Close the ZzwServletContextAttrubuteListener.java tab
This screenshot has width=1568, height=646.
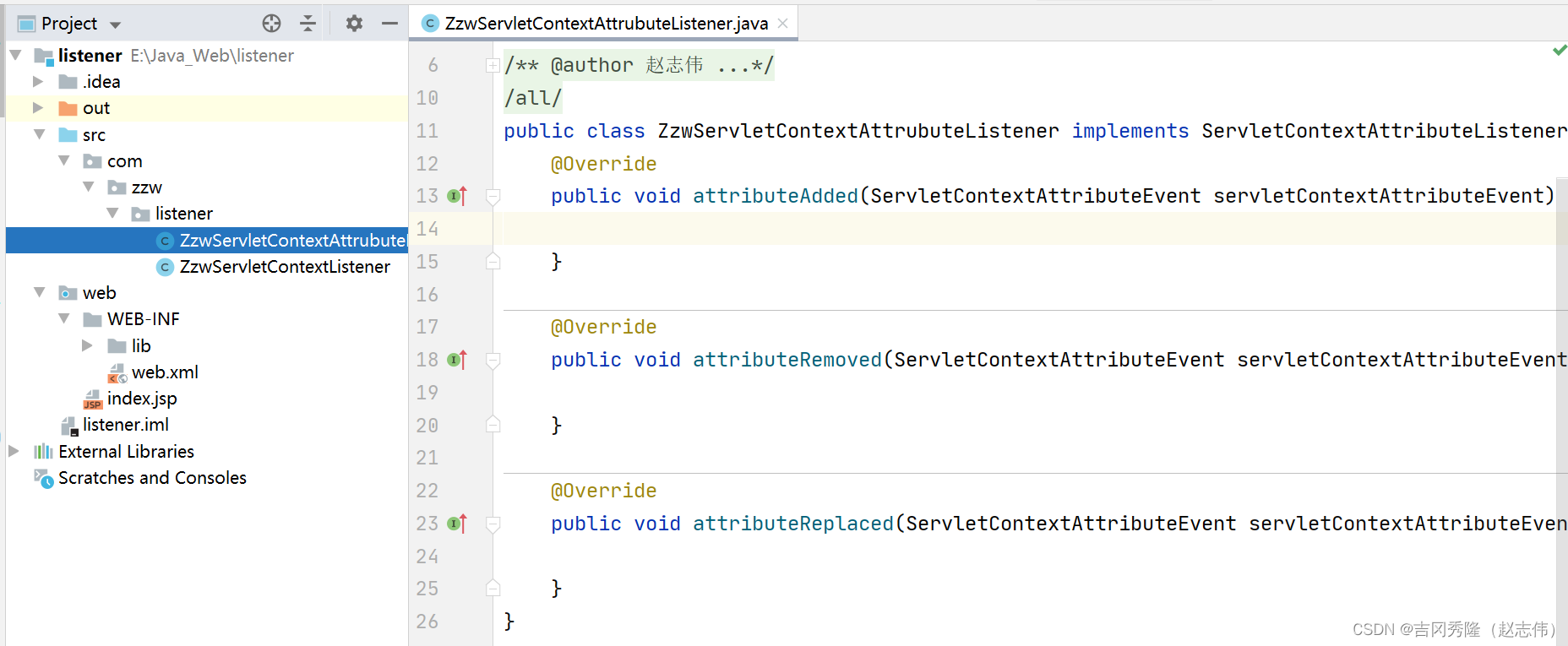point(783,24)
